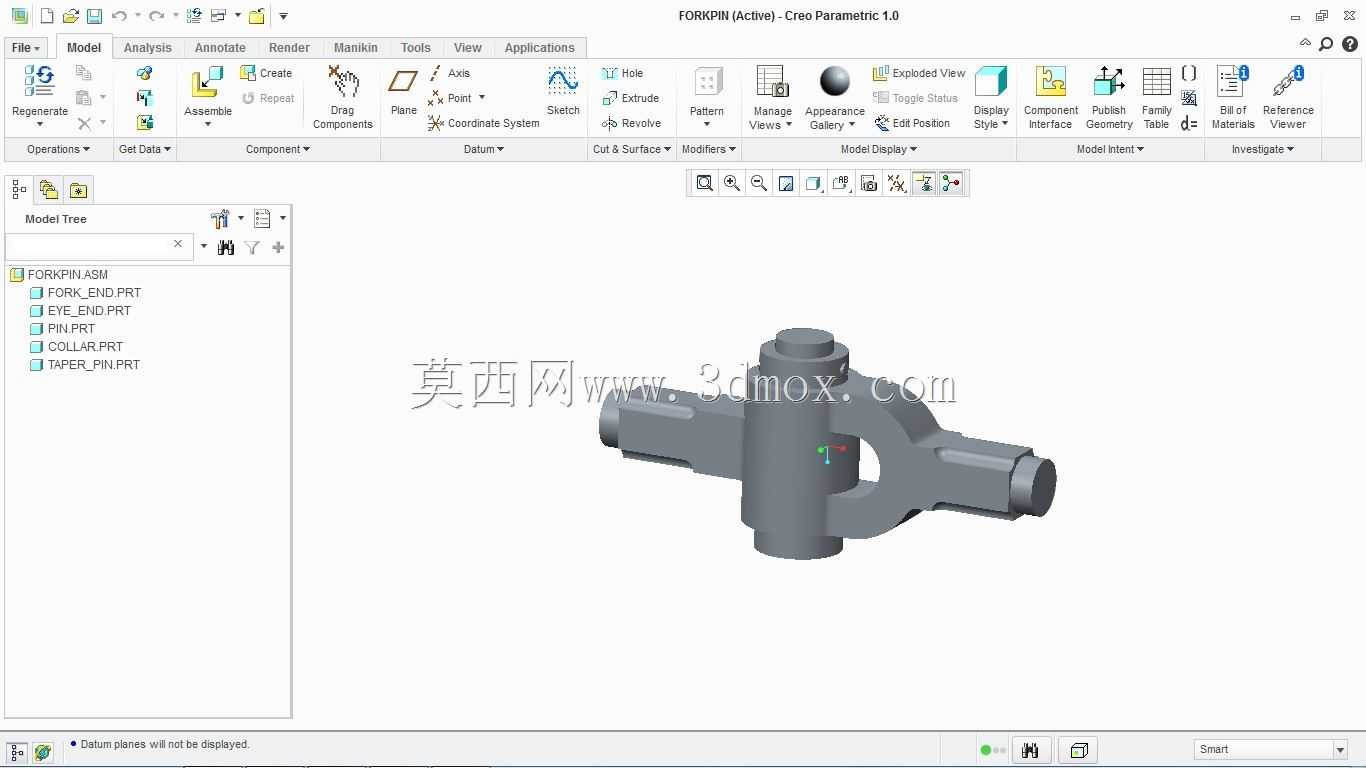Click Edit Position in Model Display

[x=912, y=123]
